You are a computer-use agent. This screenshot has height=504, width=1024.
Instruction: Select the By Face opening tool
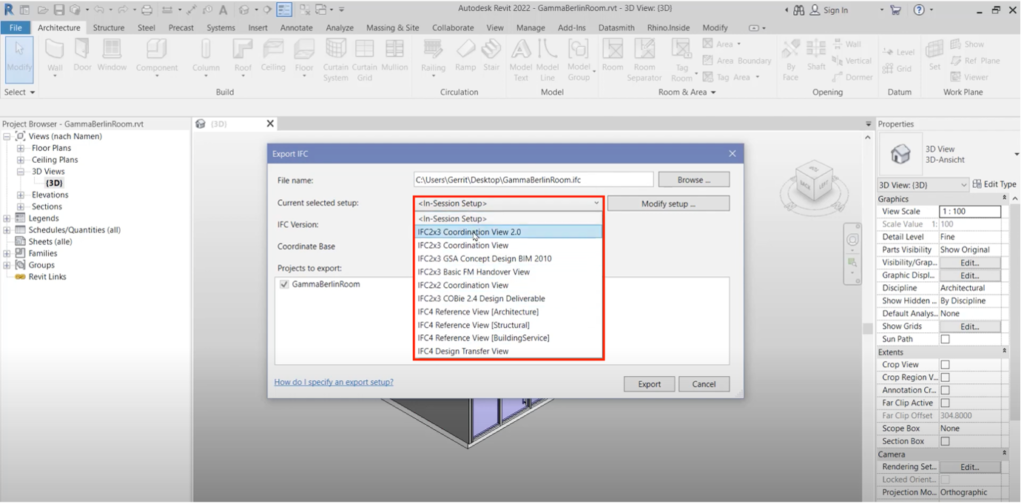coord(790,59)
